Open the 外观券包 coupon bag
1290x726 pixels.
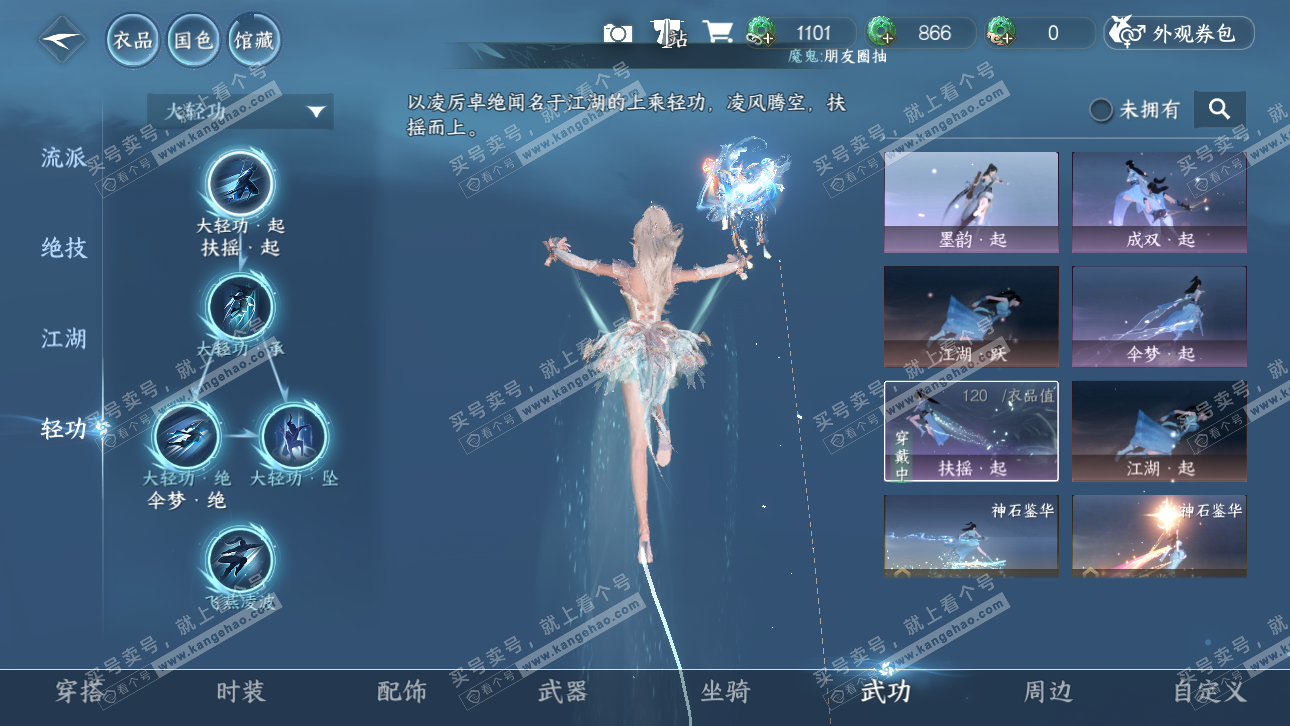[x=1179, y=33]
